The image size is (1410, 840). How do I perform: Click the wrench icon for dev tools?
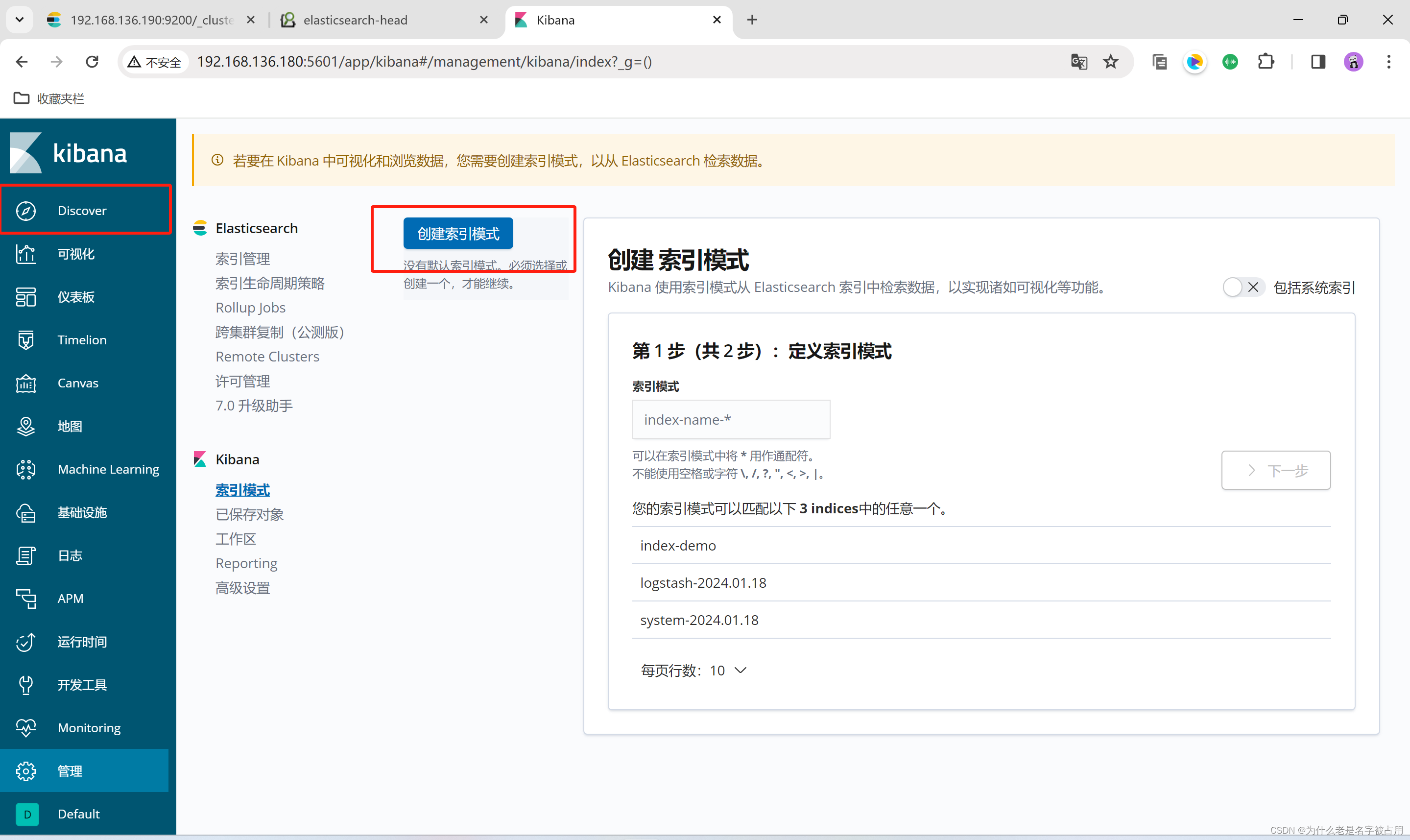[x=26, y=684]
